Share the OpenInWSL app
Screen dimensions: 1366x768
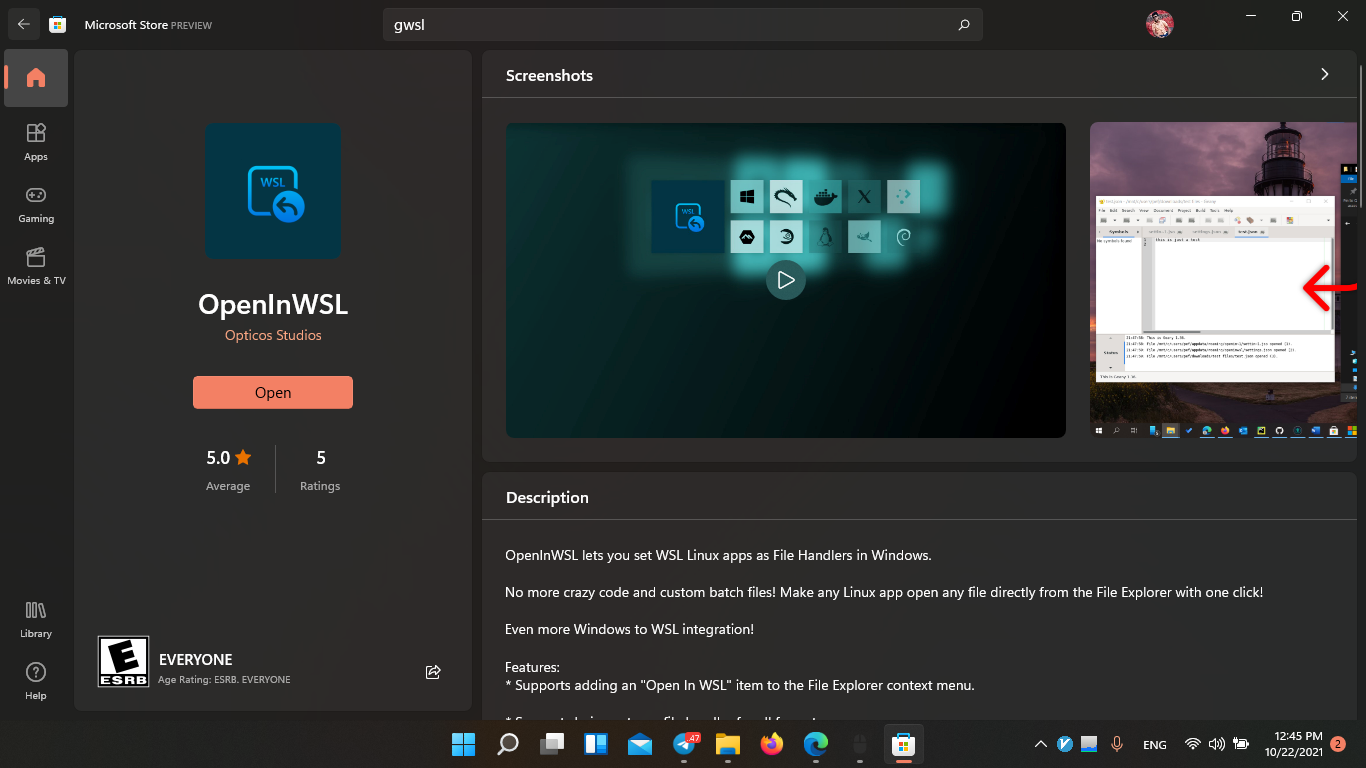point(433,672)
